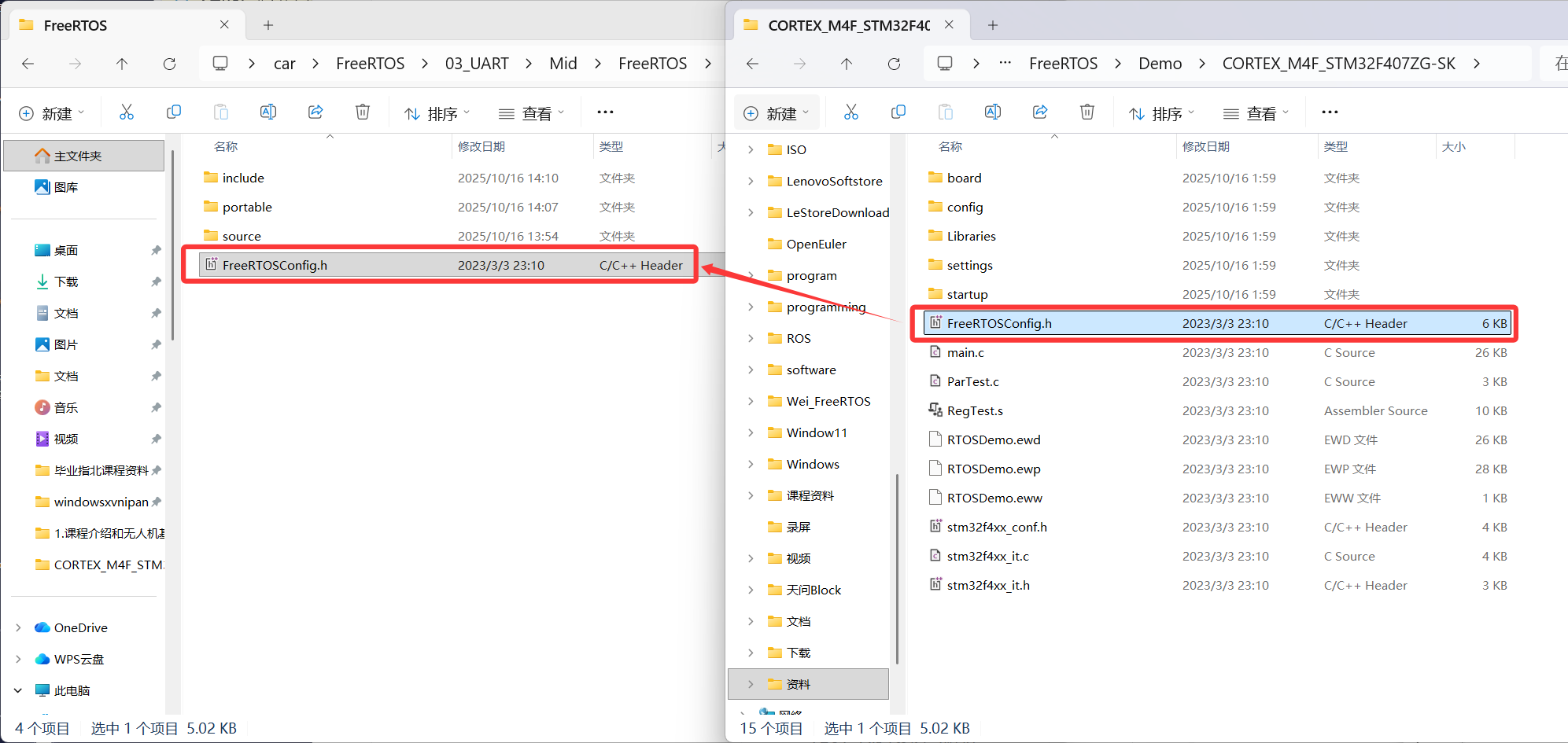The width and height of the screenshot is (1568, 743).
Task: Expand OneDrive in left navigation pane
Action: (18, 627)
